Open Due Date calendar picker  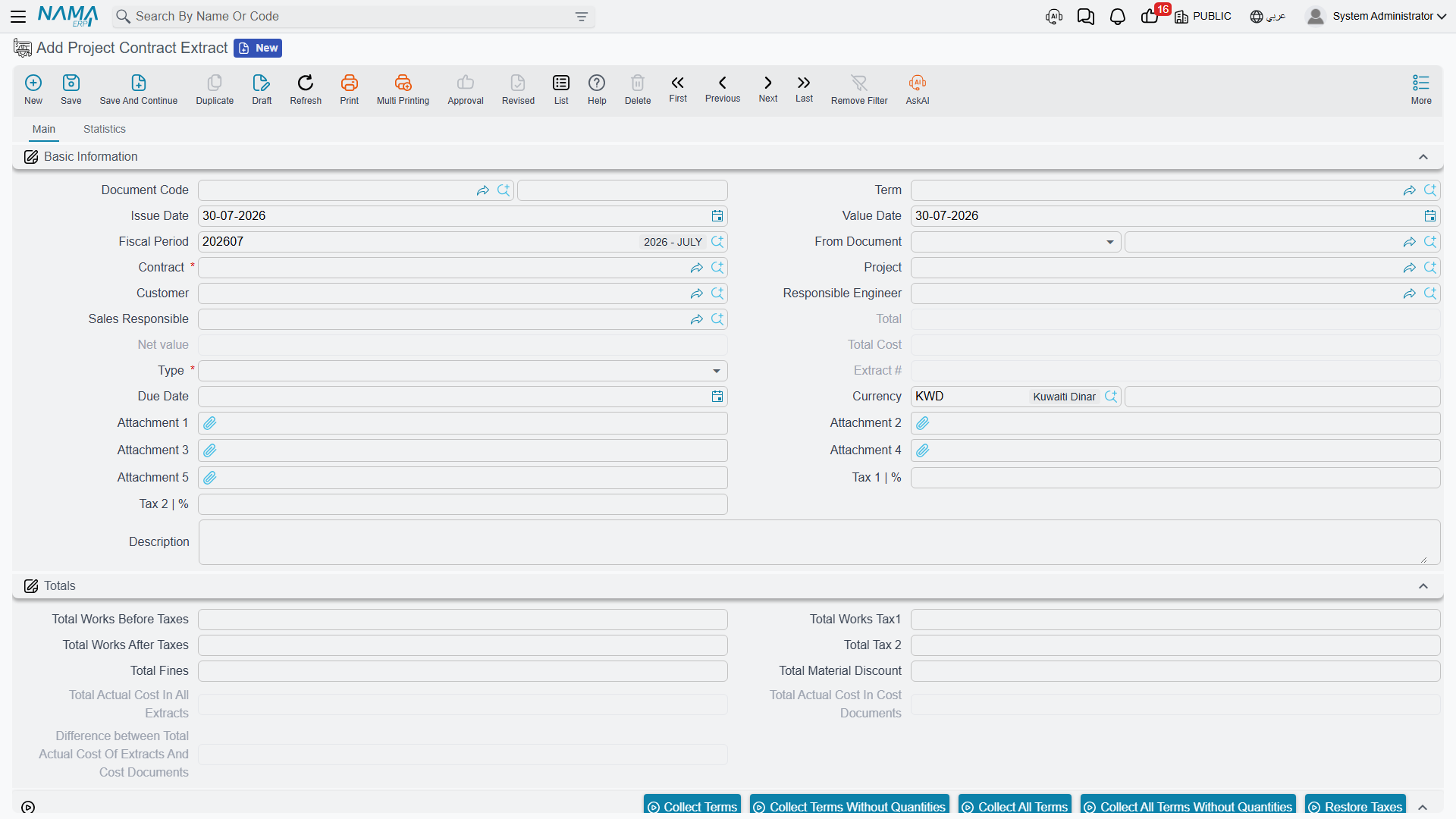click(717, 397)
